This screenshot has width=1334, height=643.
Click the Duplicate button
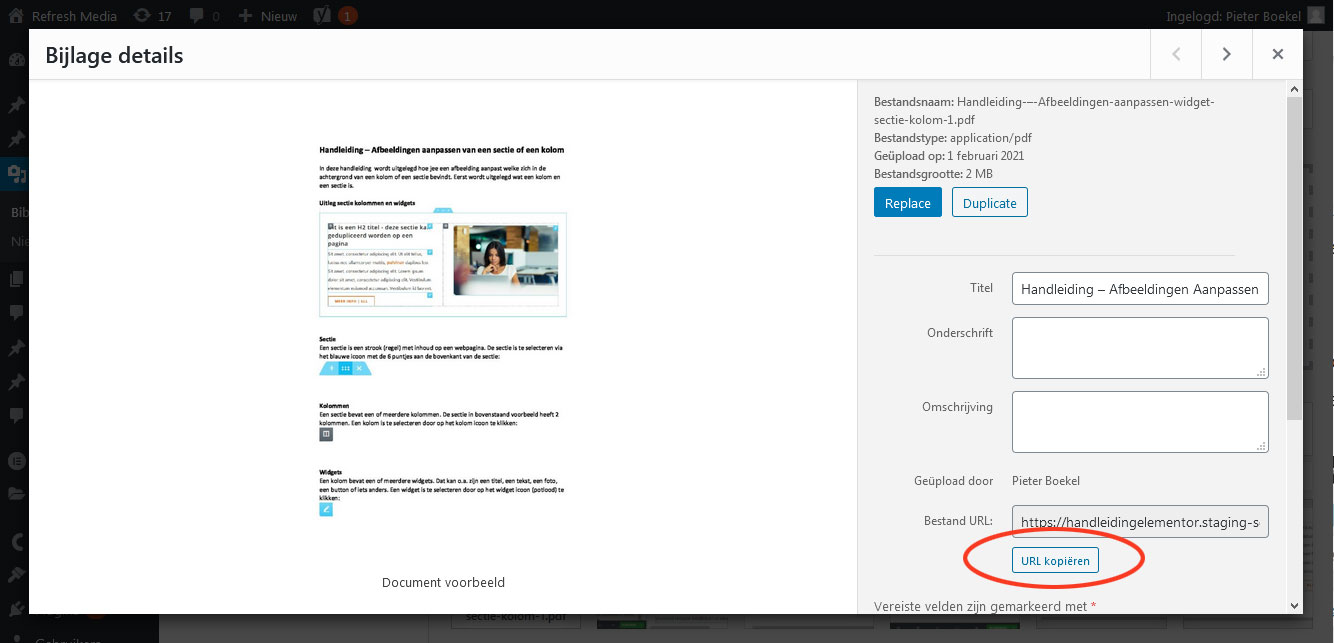(x=989, y=203)
